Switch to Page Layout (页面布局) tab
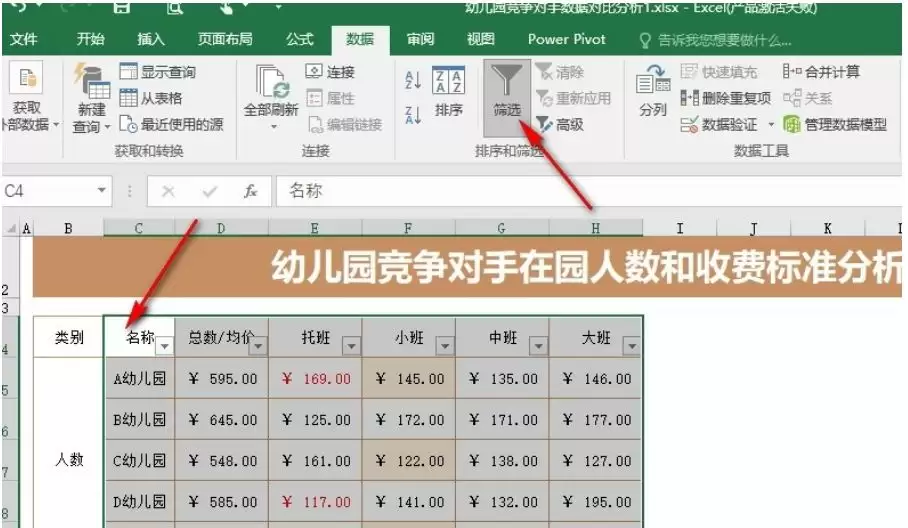Screen dimensions: 908x528 point(225,39)
